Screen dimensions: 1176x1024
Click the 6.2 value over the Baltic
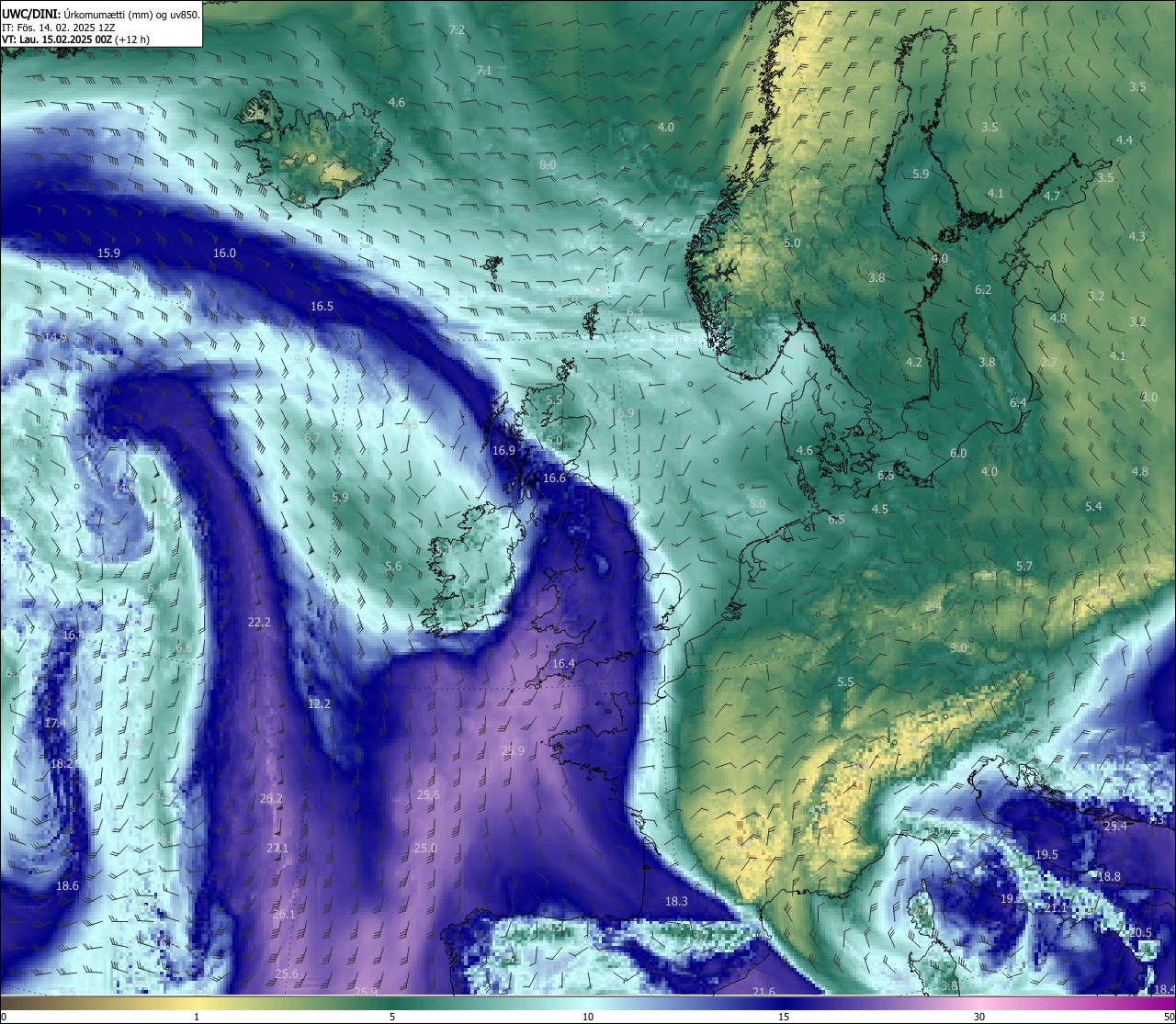coord(983,289)
